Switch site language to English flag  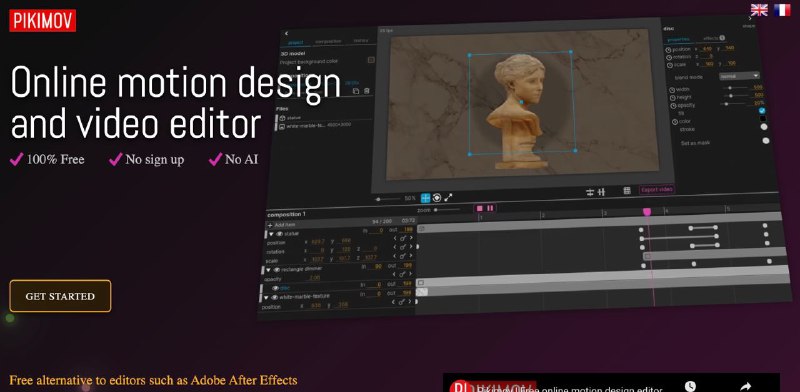click(759, 10)
